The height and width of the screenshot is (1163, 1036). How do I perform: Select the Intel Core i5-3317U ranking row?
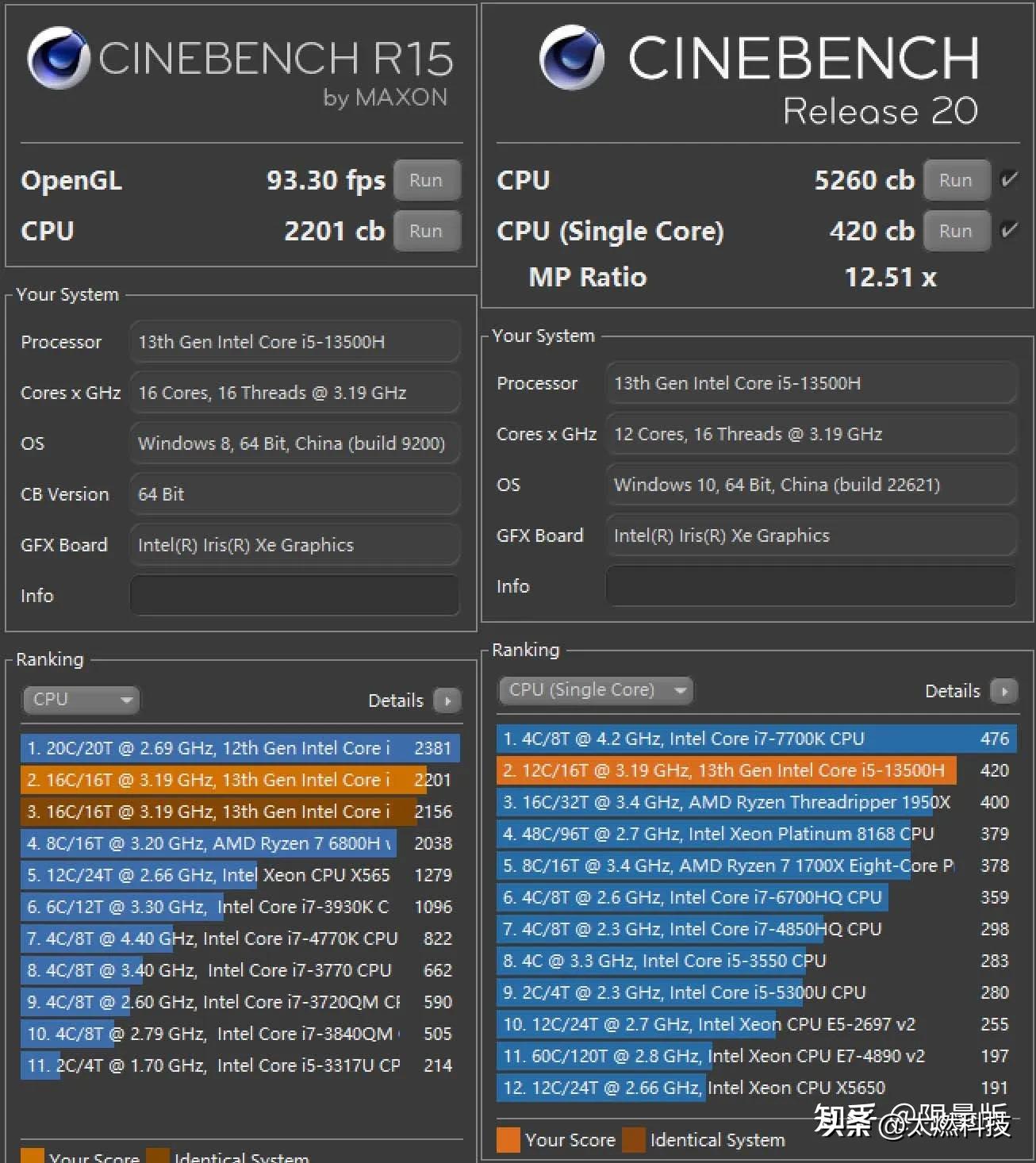[x=240, y=1065]
